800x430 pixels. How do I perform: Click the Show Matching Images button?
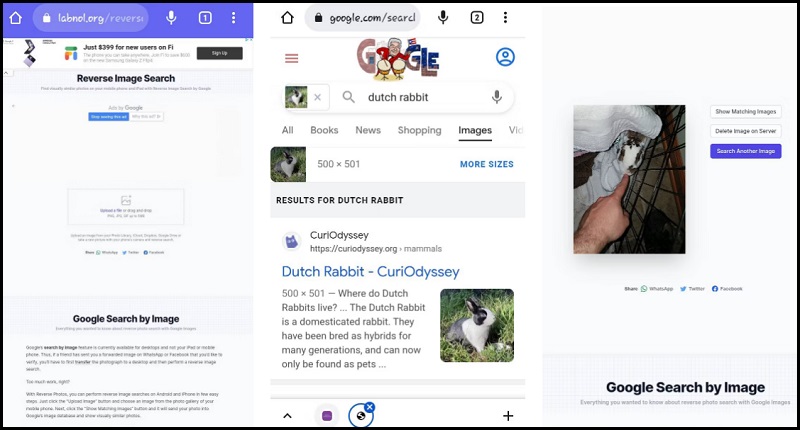pyautogui.click(x=745, y=112)
